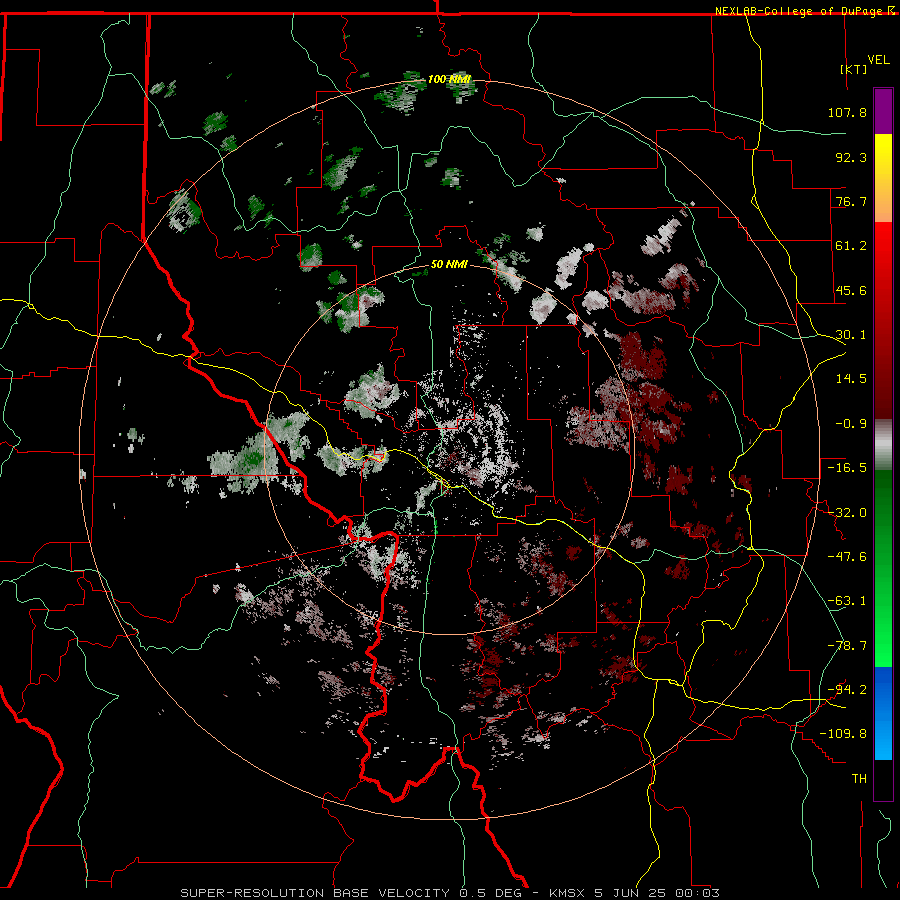
Task: Click the 100 NMI range ring label
Action: coord(449,79)
